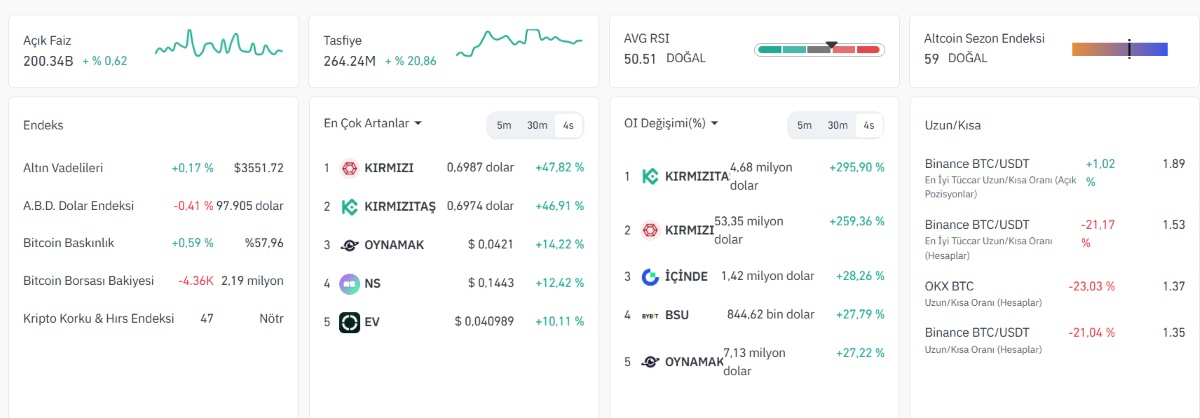The image size is (1200, 418).
Task: Select 5m timeframe in En Çok Artanlar
Action: pyautogui.click(x=504, y=125)
